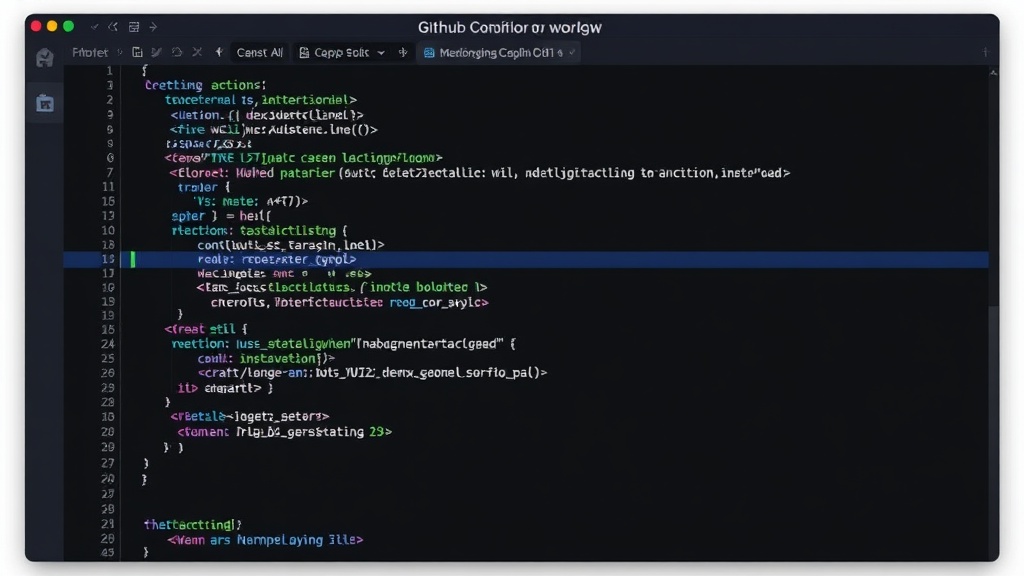Screen dimensions: 1024x576
Task: Click the sparkle icon before Canst All
Action: pyautogui.click(x=219, y=52)
